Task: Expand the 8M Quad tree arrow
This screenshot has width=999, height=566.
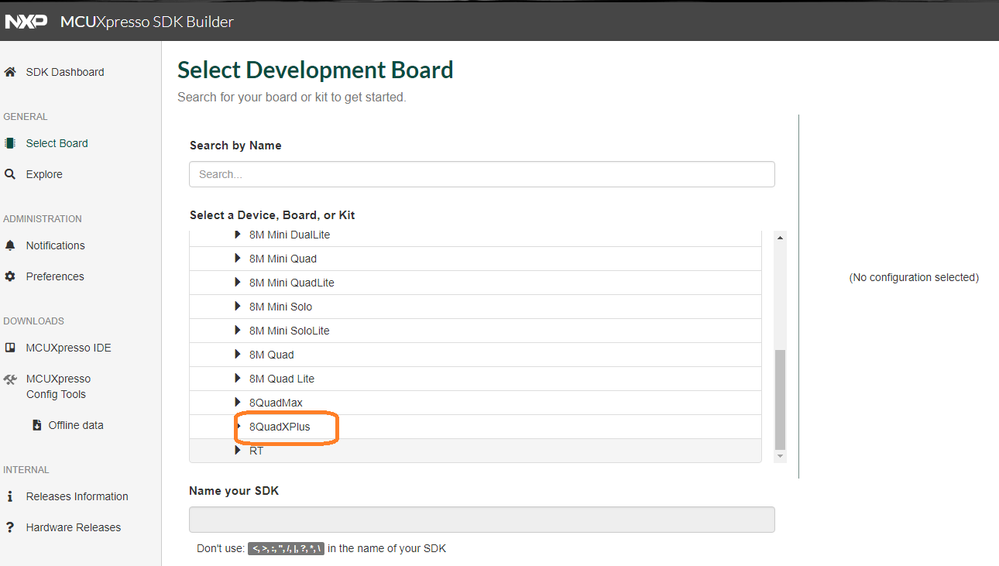Action: [x=238, y=355]
